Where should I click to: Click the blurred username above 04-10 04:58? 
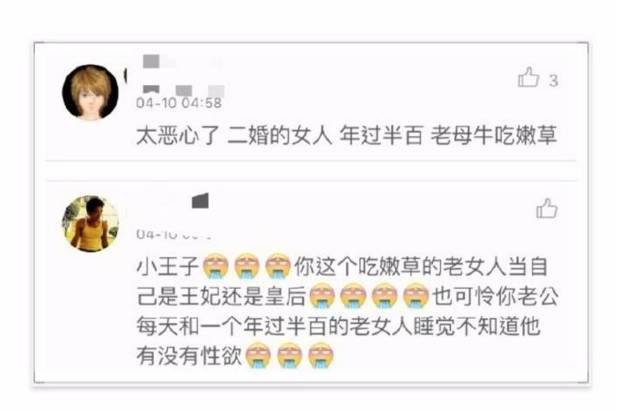[x=159, y=62]
